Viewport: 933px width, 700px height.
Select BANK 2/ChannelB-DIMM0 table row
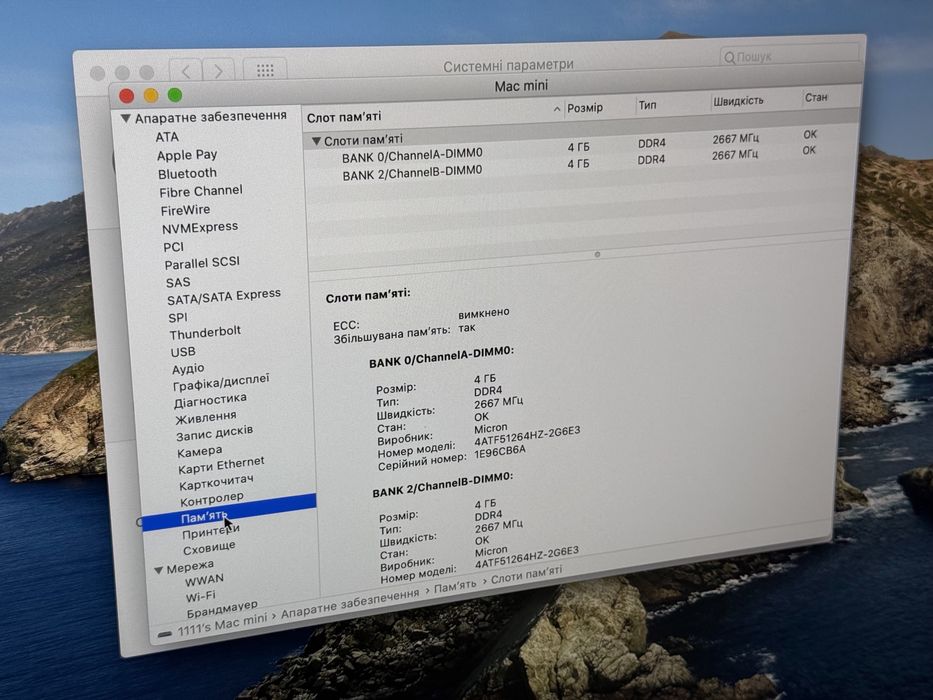pyautogui.click(x=580, y=164)
